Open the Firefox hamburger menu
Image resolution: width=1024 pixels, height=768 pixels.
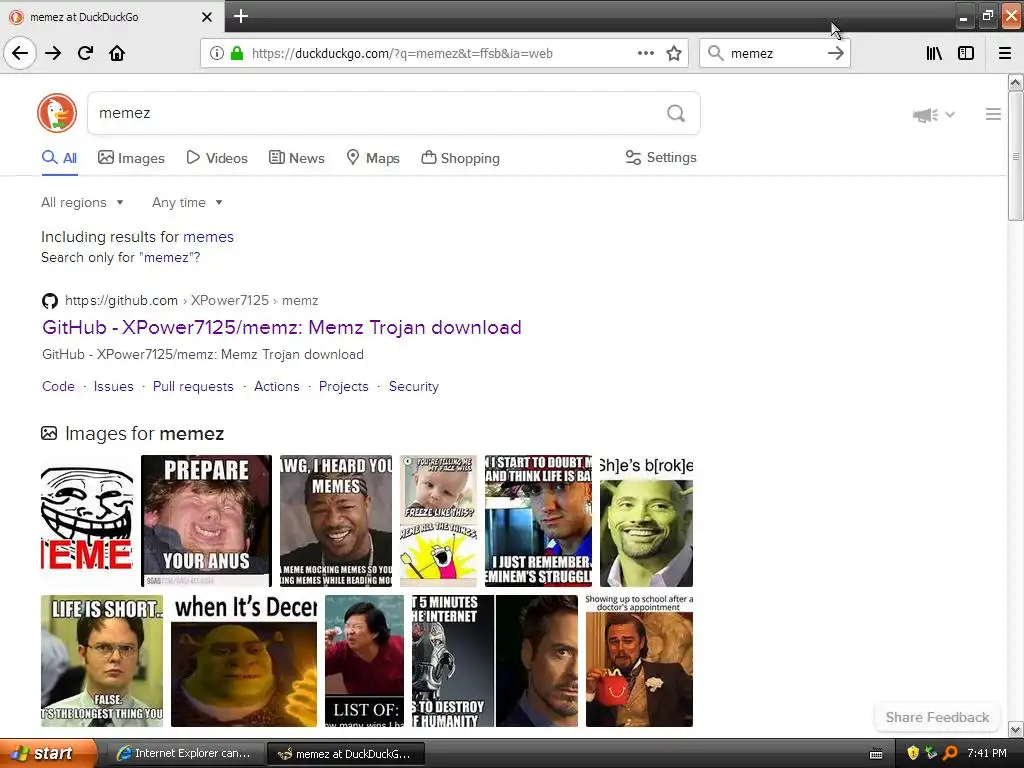[x=1004, y=53]
